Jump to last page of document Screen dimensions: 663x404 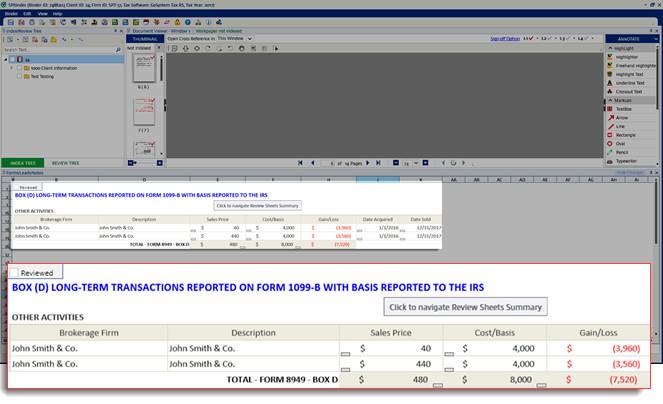click(378, 163)
